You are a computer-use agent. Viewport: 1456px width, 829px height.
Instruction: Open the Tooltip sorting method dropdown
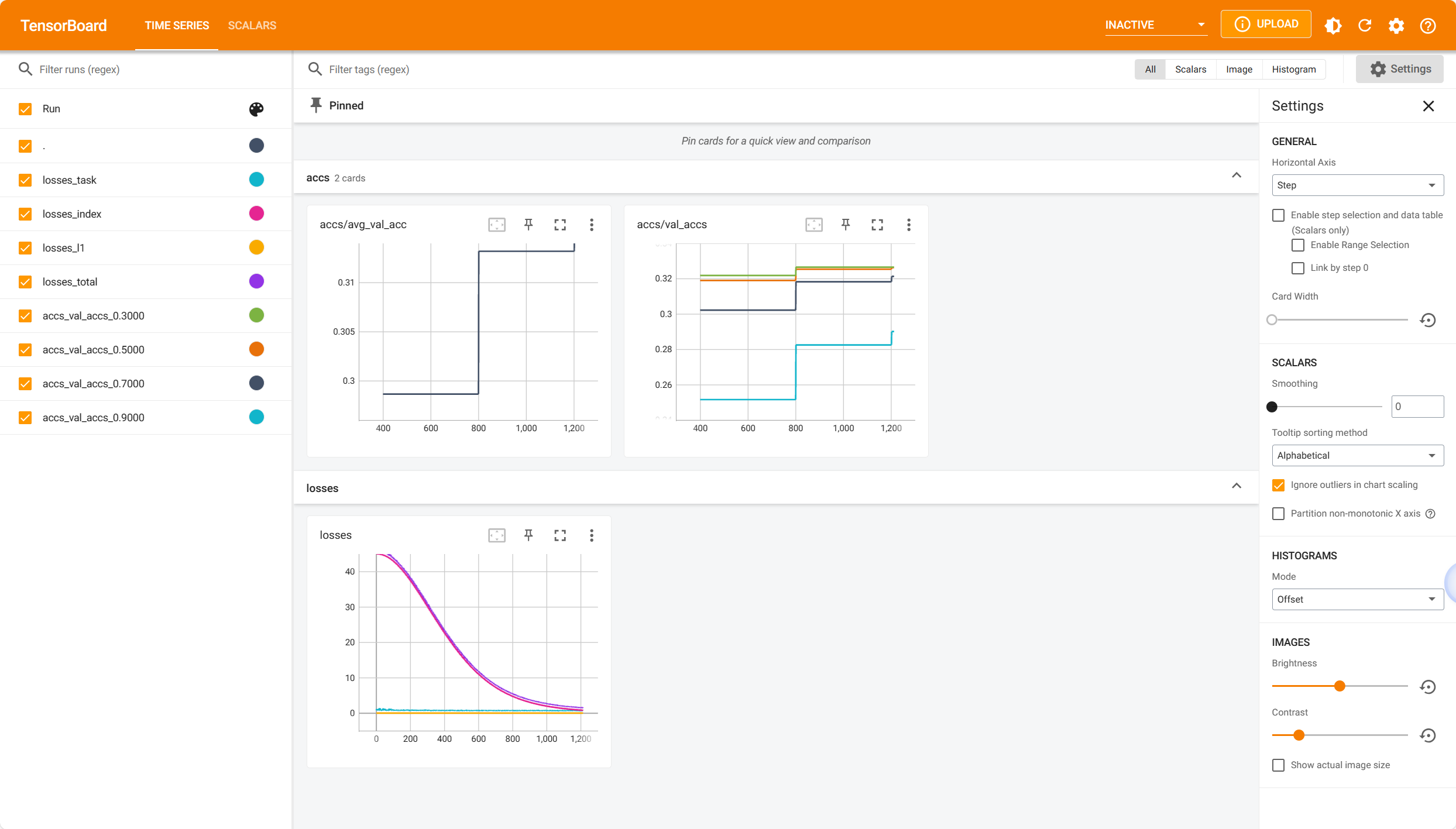(x=1357, y=456)
